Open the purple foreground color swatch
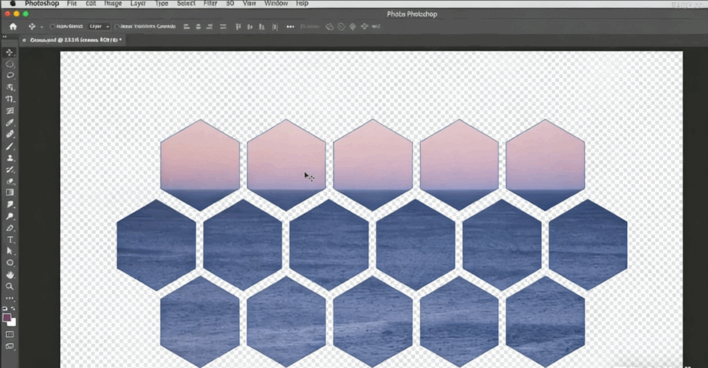 (x=7, y=317)
